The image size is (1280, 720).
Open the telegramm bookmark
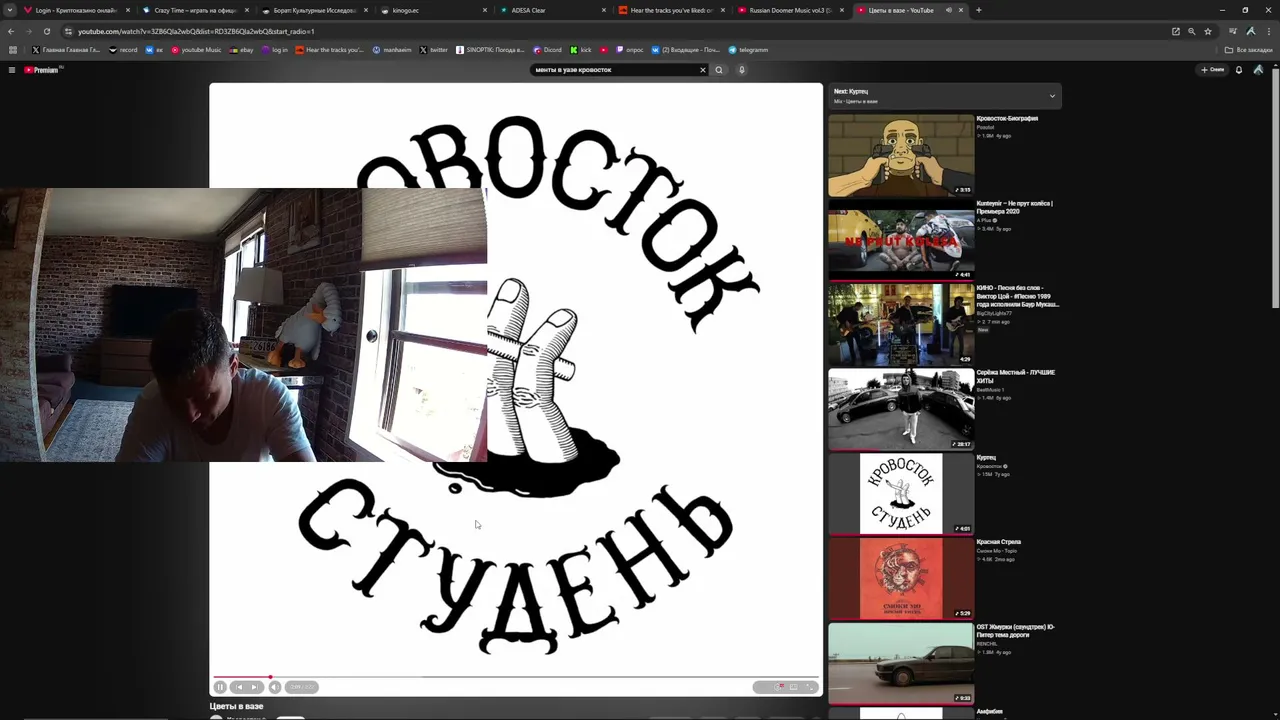[x=748, y=50]
